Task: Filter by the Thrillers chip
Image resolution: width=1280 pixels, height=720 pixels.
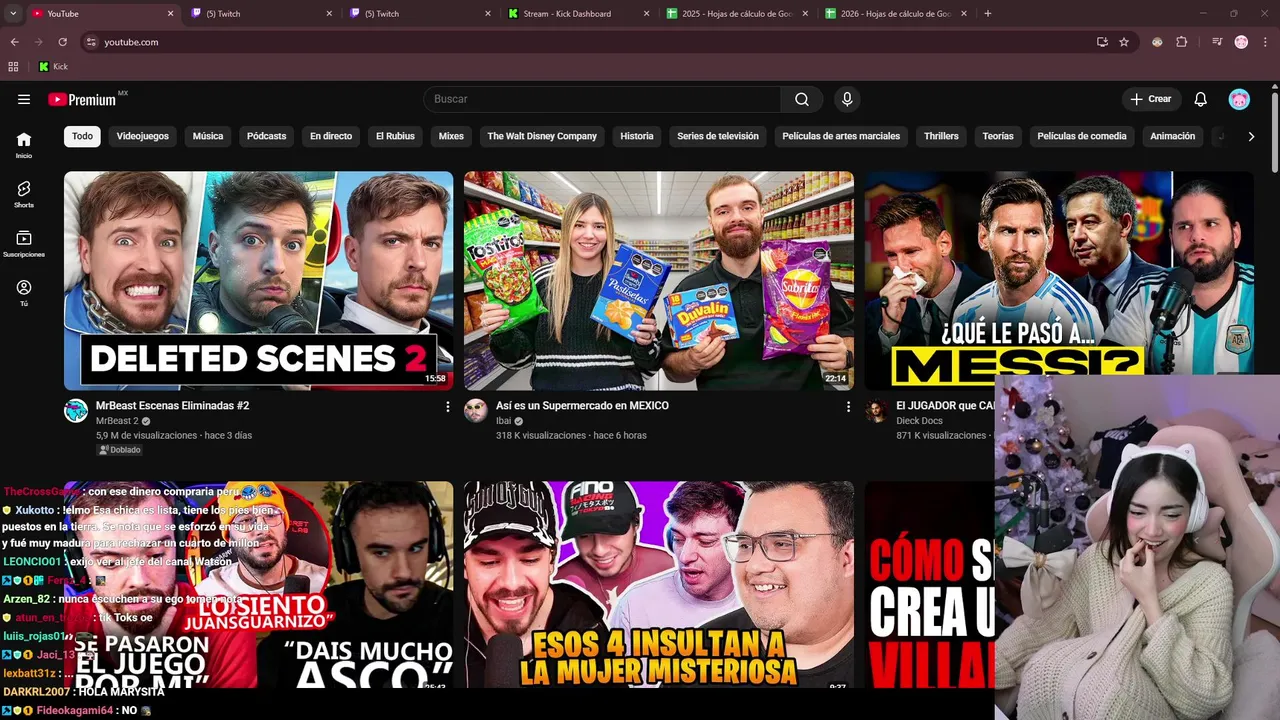Action: click(941, 136)
